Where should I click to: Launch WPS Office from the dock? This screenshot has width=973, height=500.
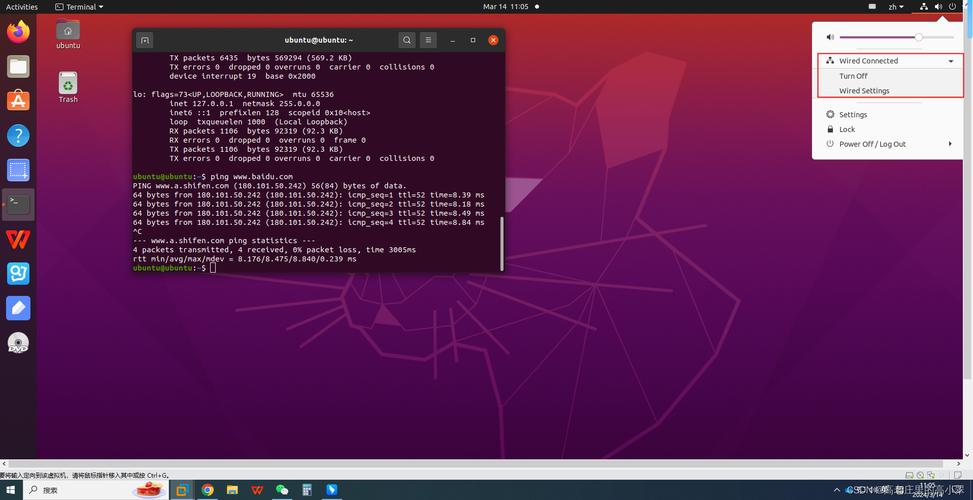click(x=18, y=238)
